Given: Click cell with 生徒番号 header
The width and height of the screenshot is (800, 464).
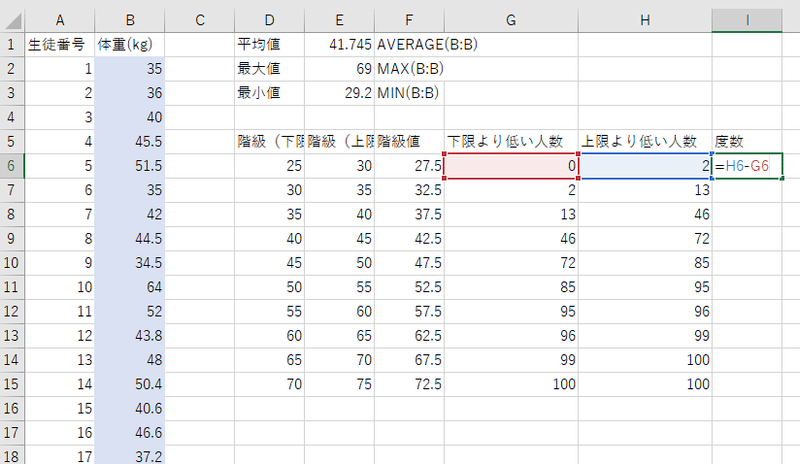Looking at the screenshot, I should (60, 44).
